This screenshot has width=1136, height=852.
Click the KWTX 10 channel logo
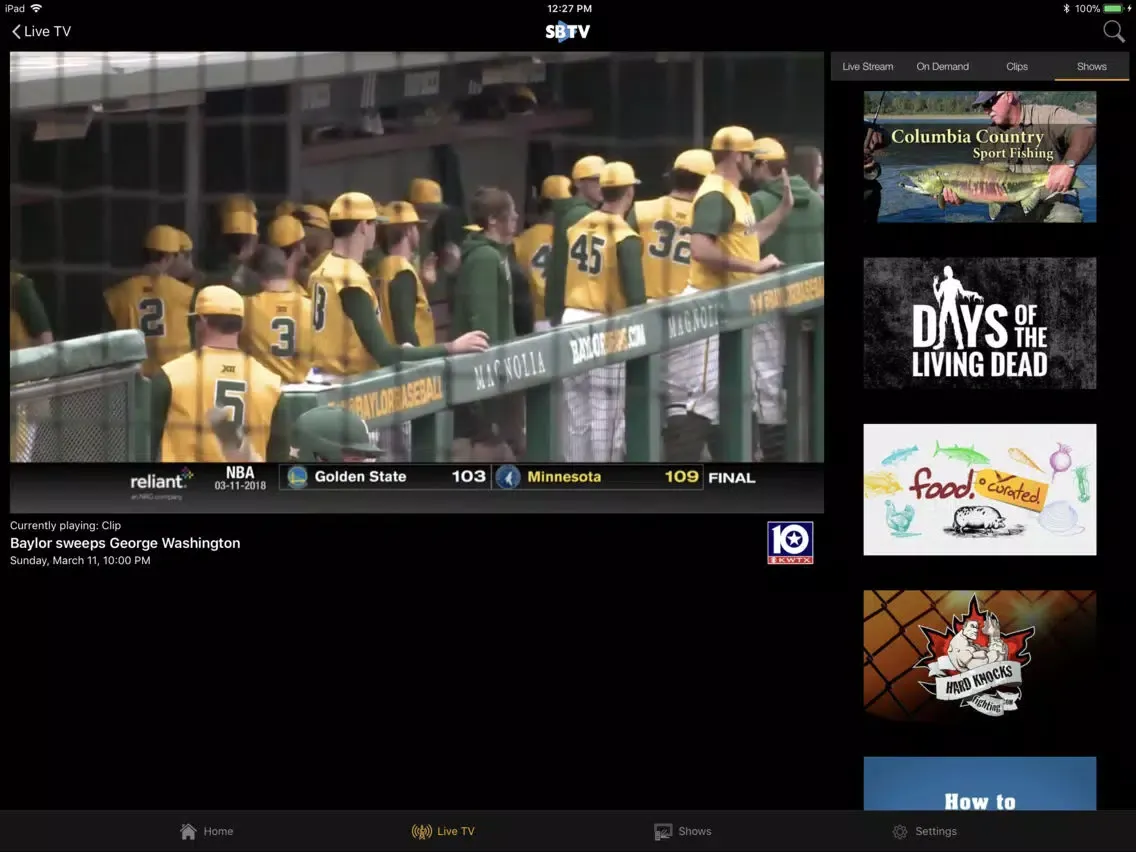[x=790, y=543]
